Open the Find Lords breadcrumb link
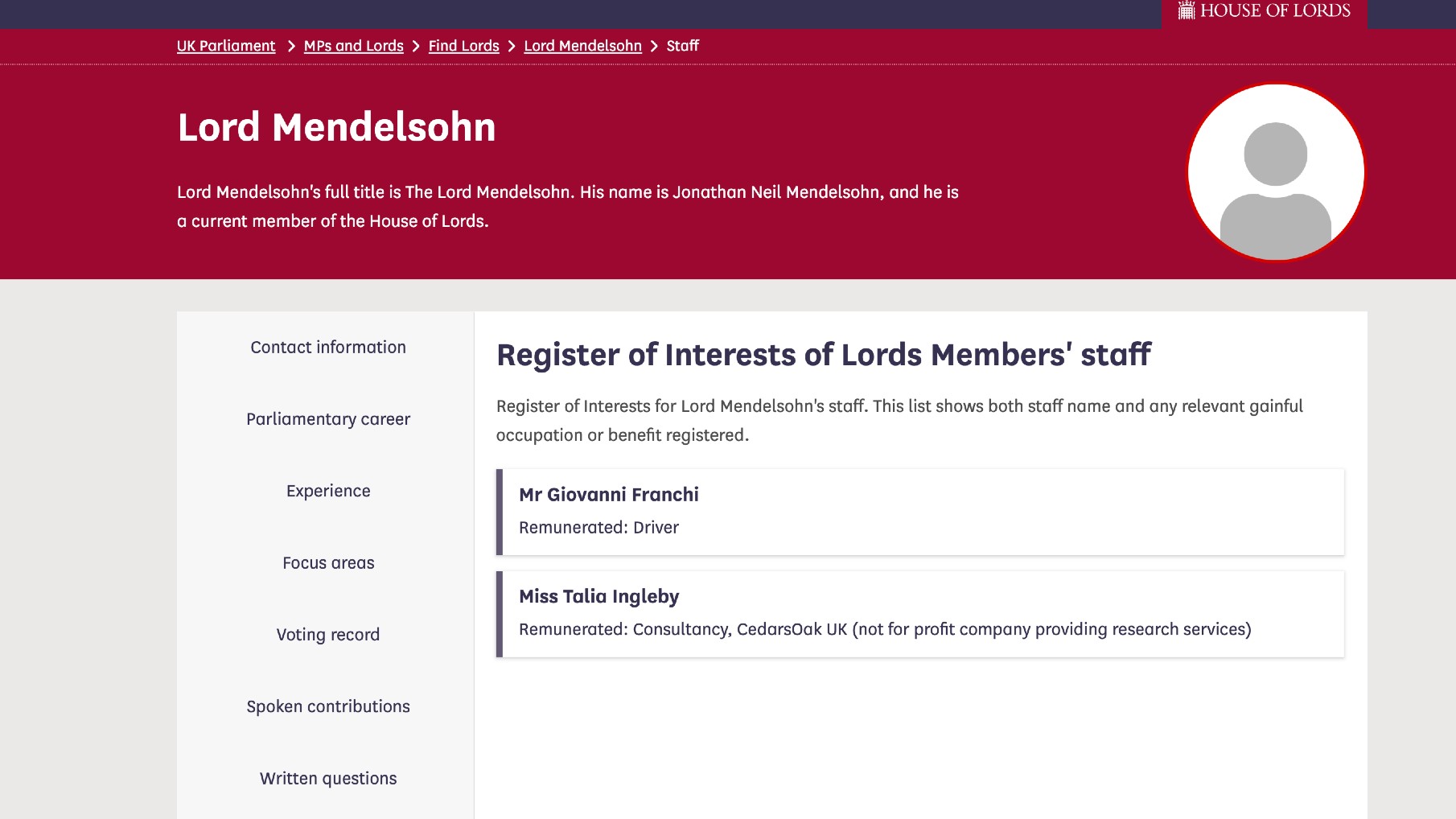 point(463,46)
